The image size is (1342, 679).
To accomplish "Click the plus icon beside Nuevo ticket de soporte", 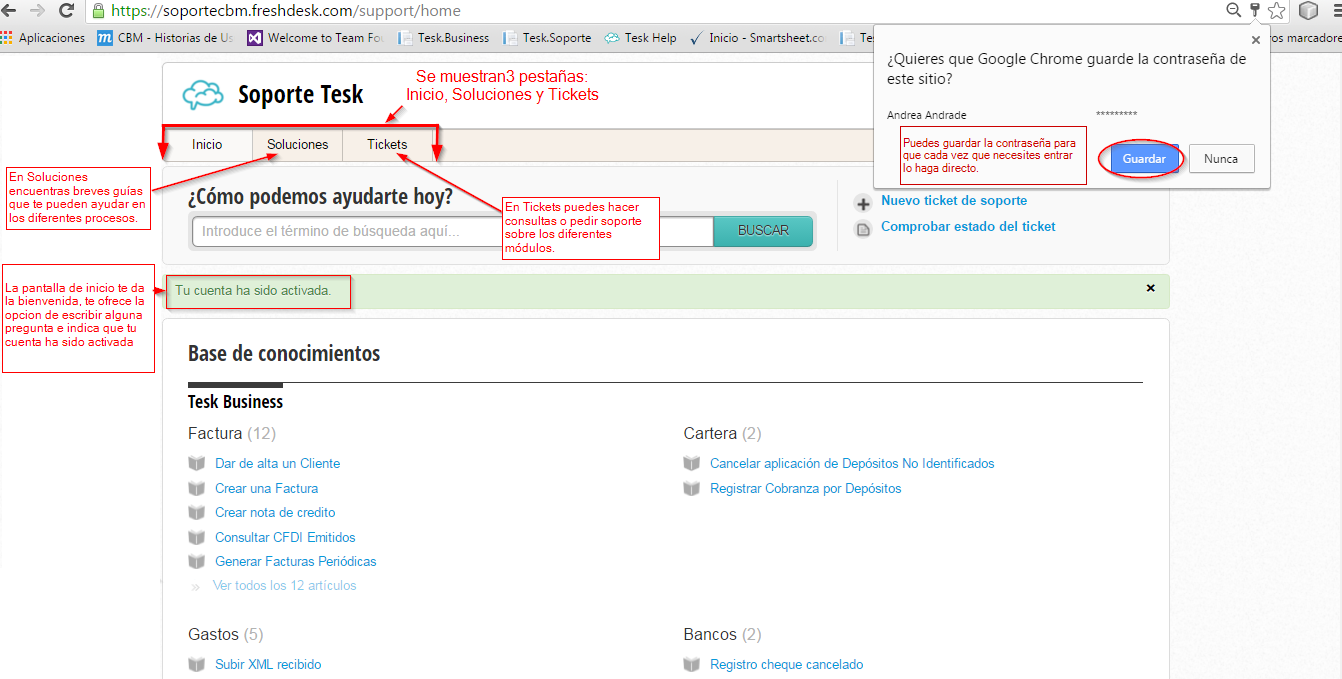I will pos(863,203).
